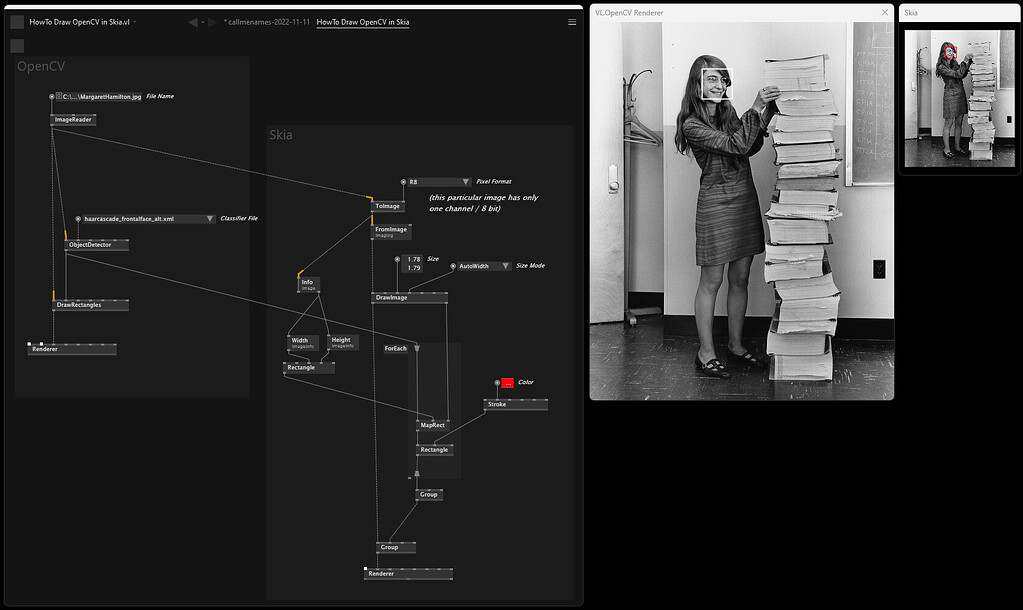This screenshot has height=610, width=1023.
Task: Click the Skia window title bar tab
Action: pyautogui.click(x=955, y=12)
